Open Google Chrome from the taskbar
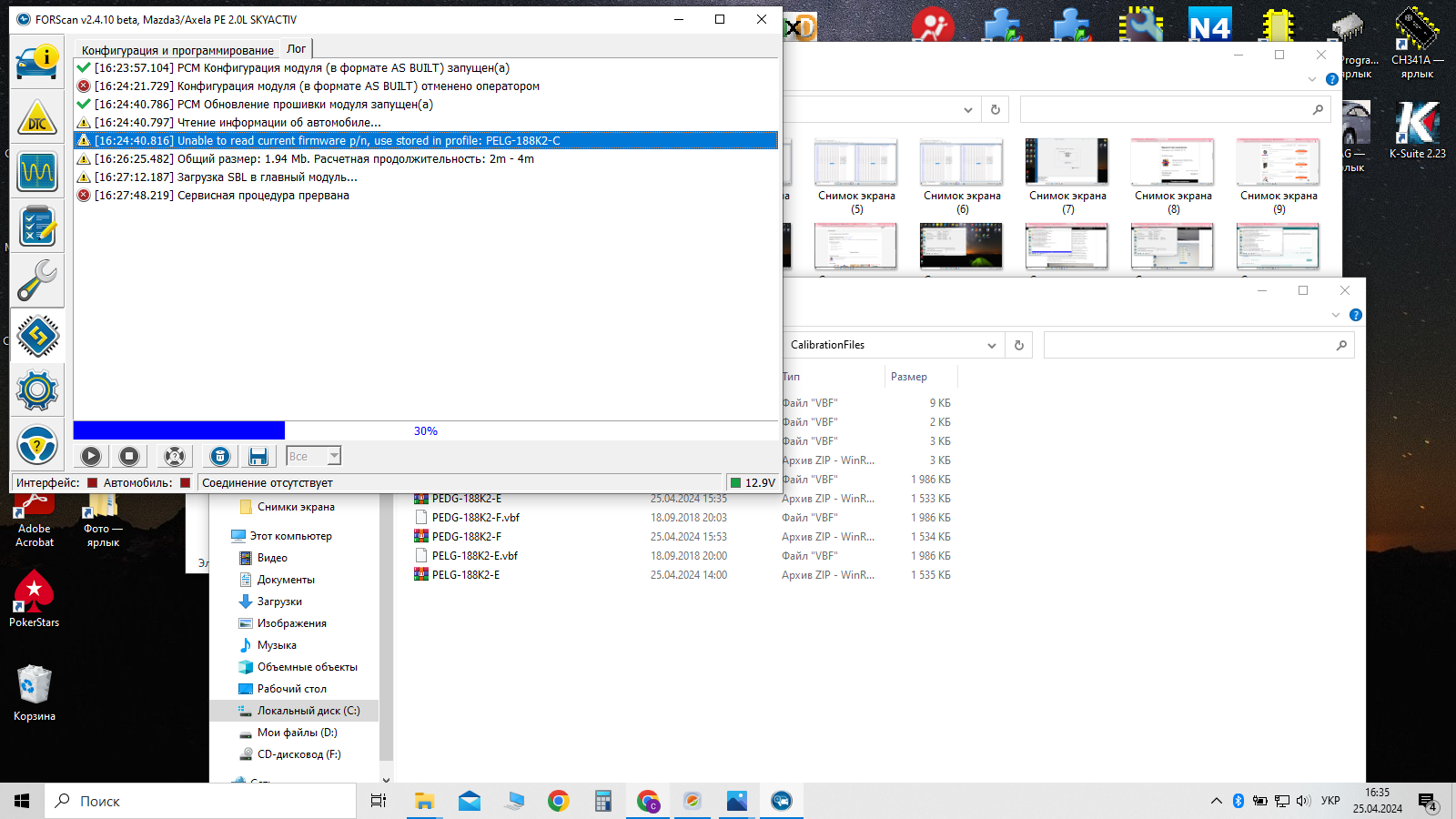 558,801
